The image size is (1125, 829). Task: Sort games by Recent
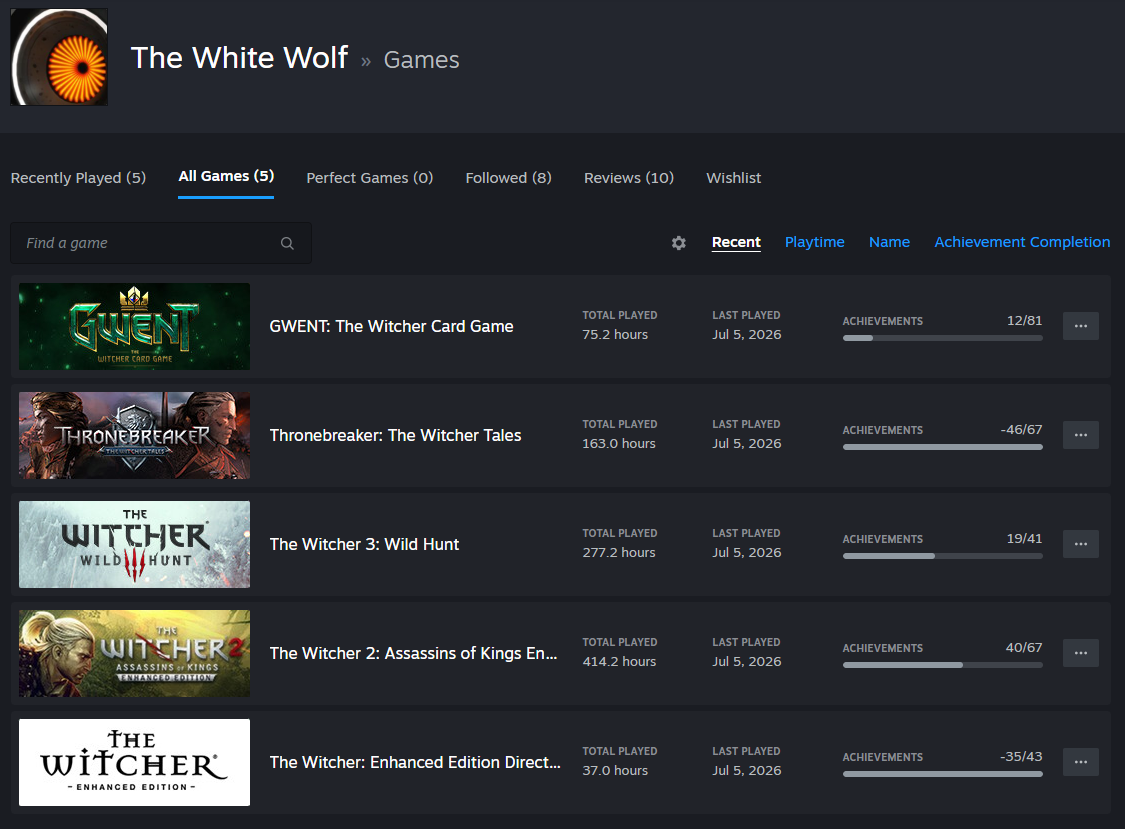pyautogui.click(x=736, y=243)
